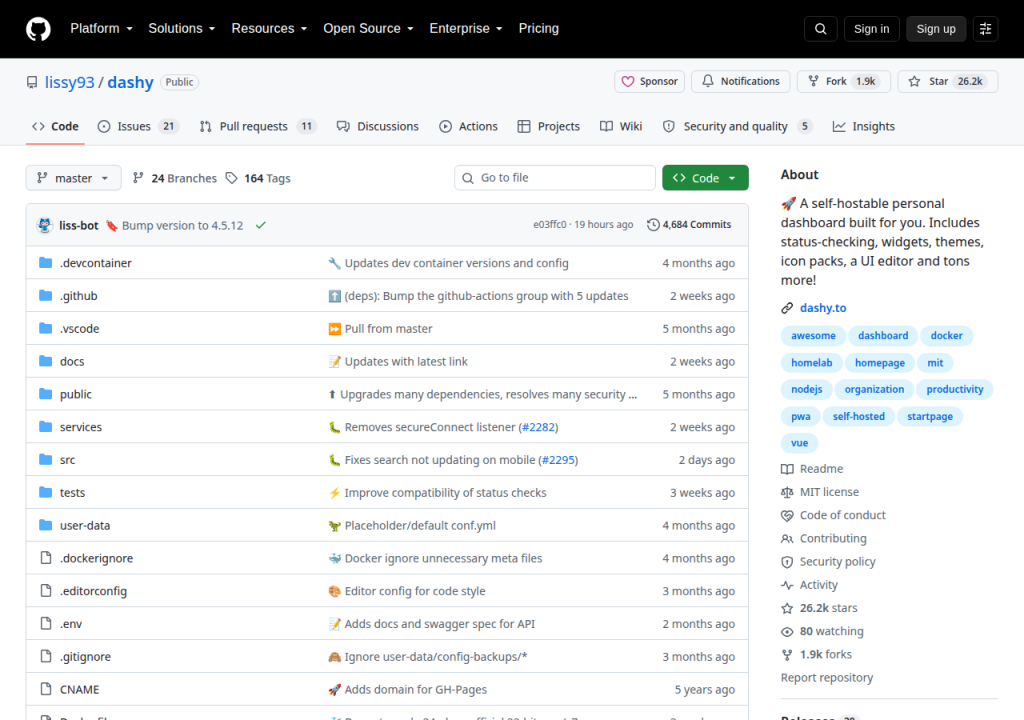Open the .gitignore file name
Screen dimensions: 1024x720
pos(86,657)
